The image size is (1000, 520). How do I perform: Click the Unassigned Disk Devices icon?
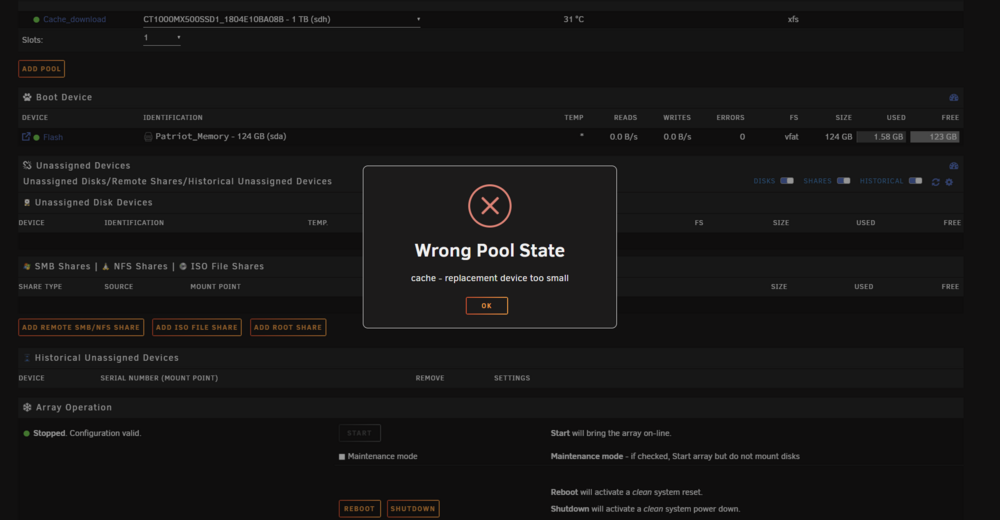pos(27,202)
